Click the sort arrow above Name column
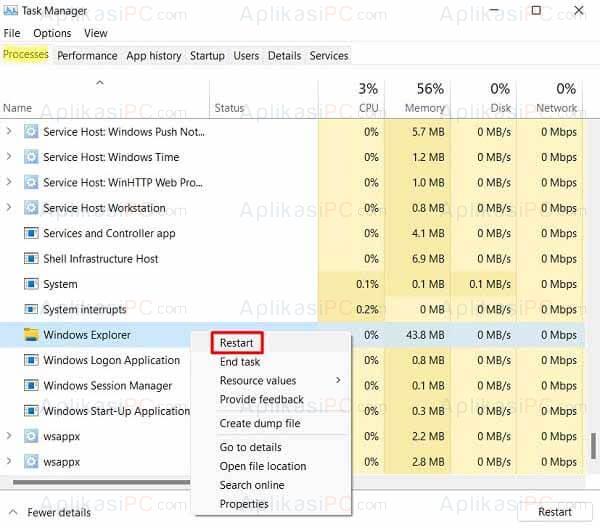This screenshot has height=528, width=600. coord(100,83)
